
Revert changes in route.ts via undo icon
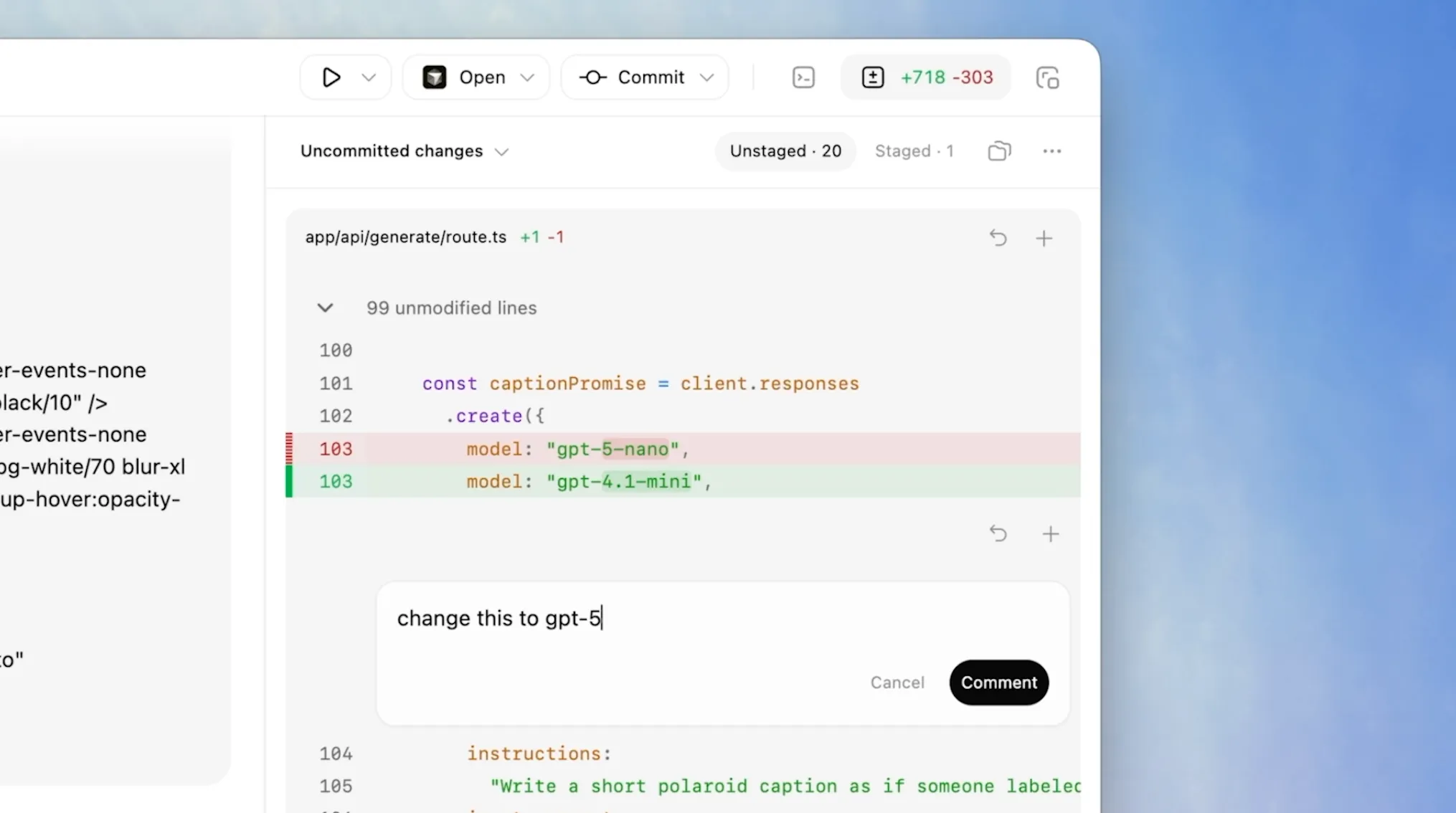[x=998, y=238]
